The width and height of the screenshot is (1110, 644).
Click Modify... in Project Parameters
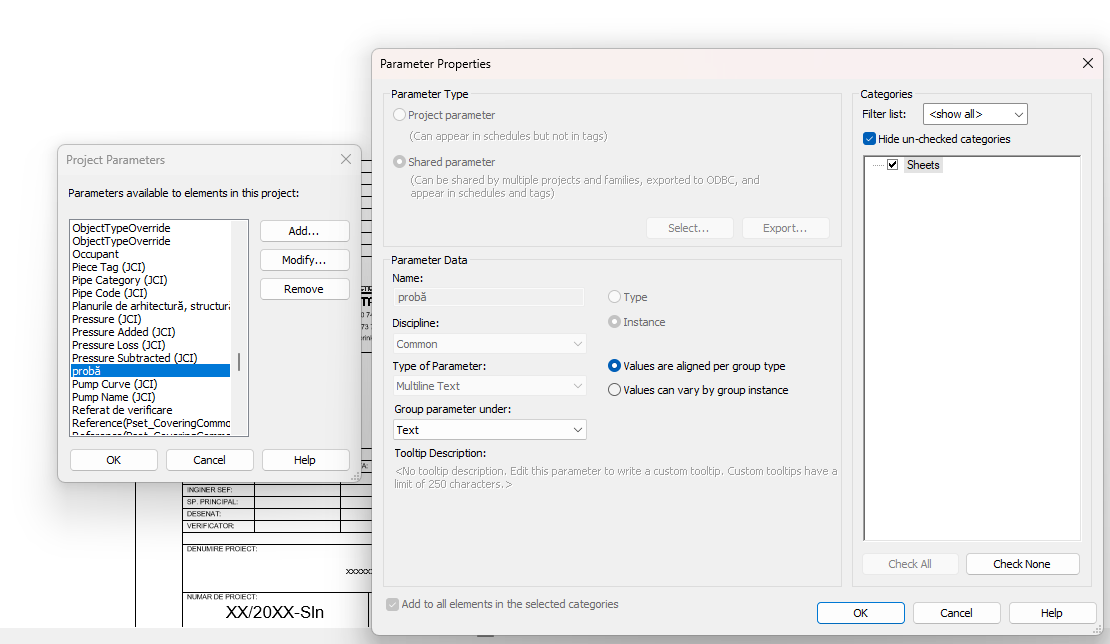[304, 260]
